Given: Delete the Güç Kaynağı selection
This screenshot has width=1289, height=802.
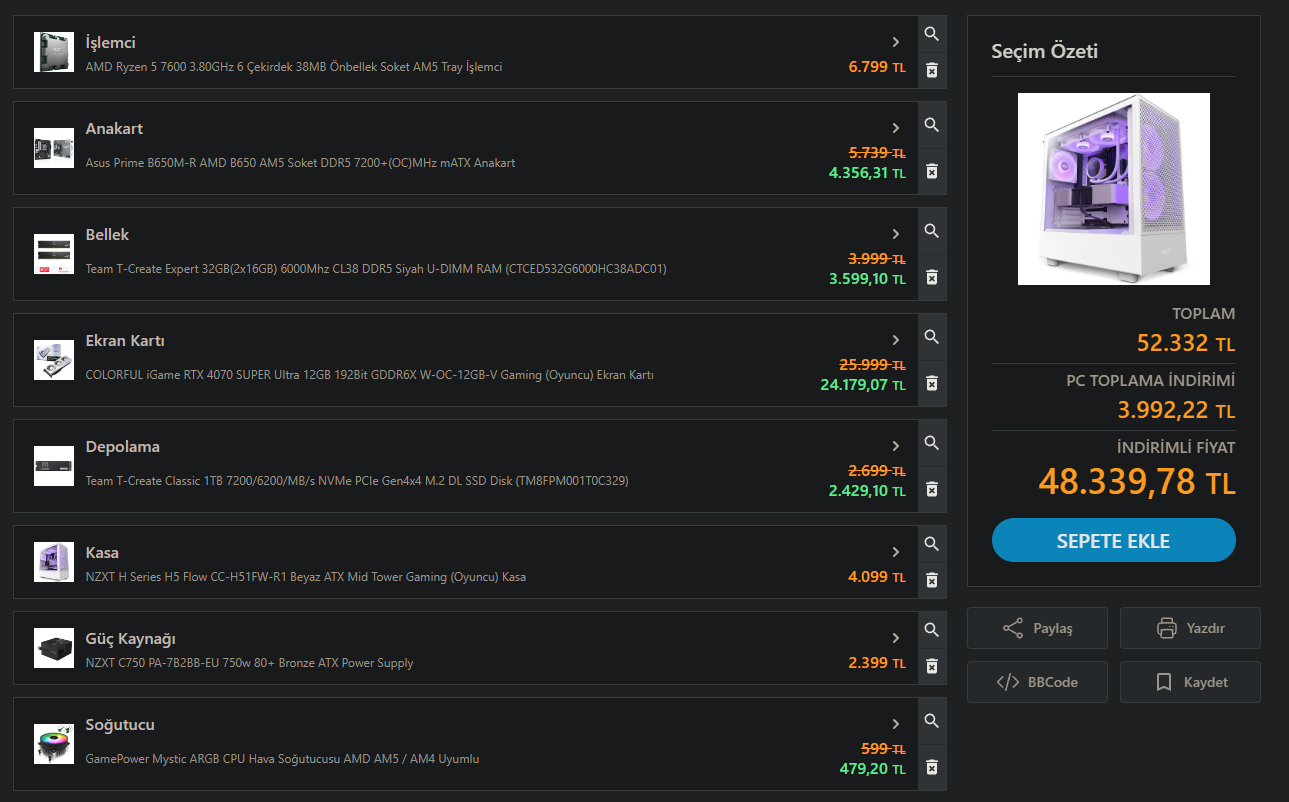Looking at the screenshot, I should click(x=932, y=666).
